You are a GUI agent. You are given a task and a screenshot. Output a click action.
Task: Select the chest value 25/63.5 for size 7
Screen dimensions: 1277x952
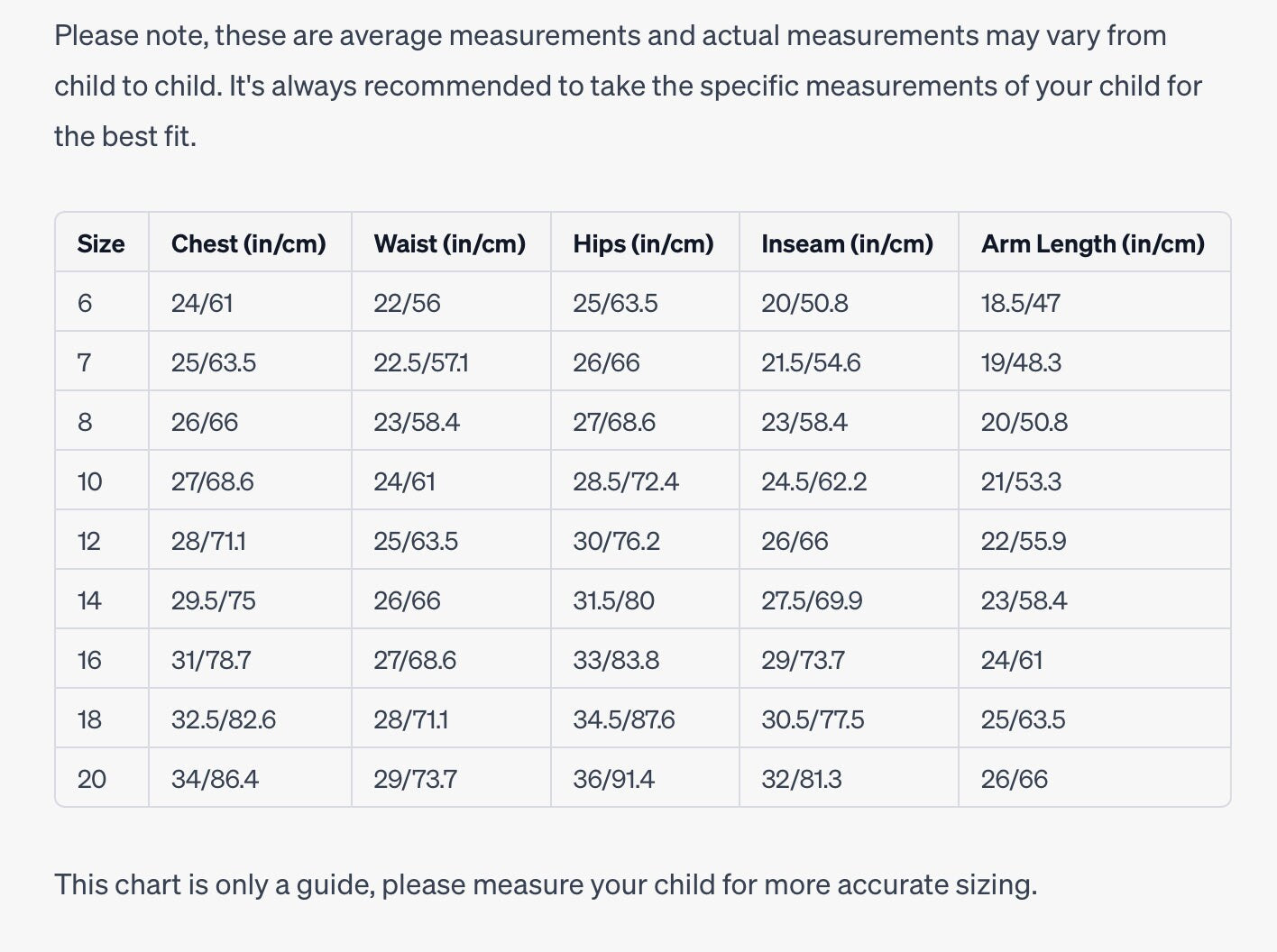pos(214,362)
